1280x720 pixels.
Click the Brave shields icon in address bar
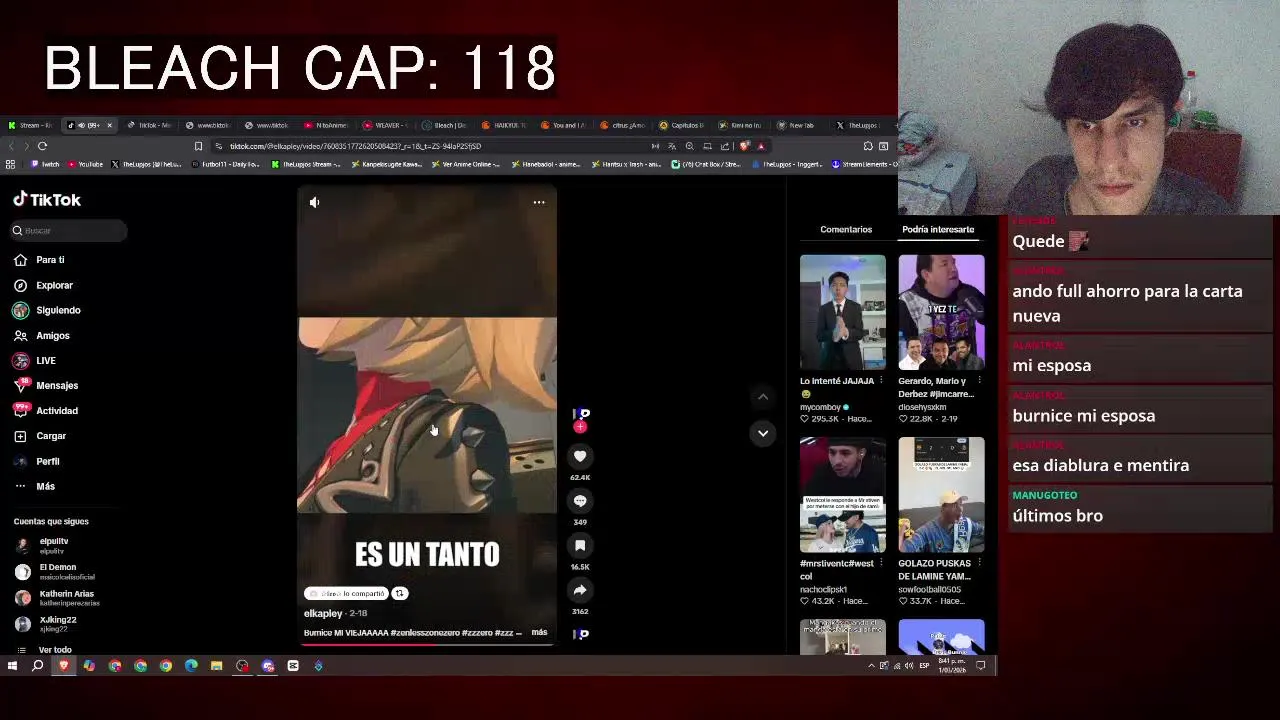click(743, 146)
